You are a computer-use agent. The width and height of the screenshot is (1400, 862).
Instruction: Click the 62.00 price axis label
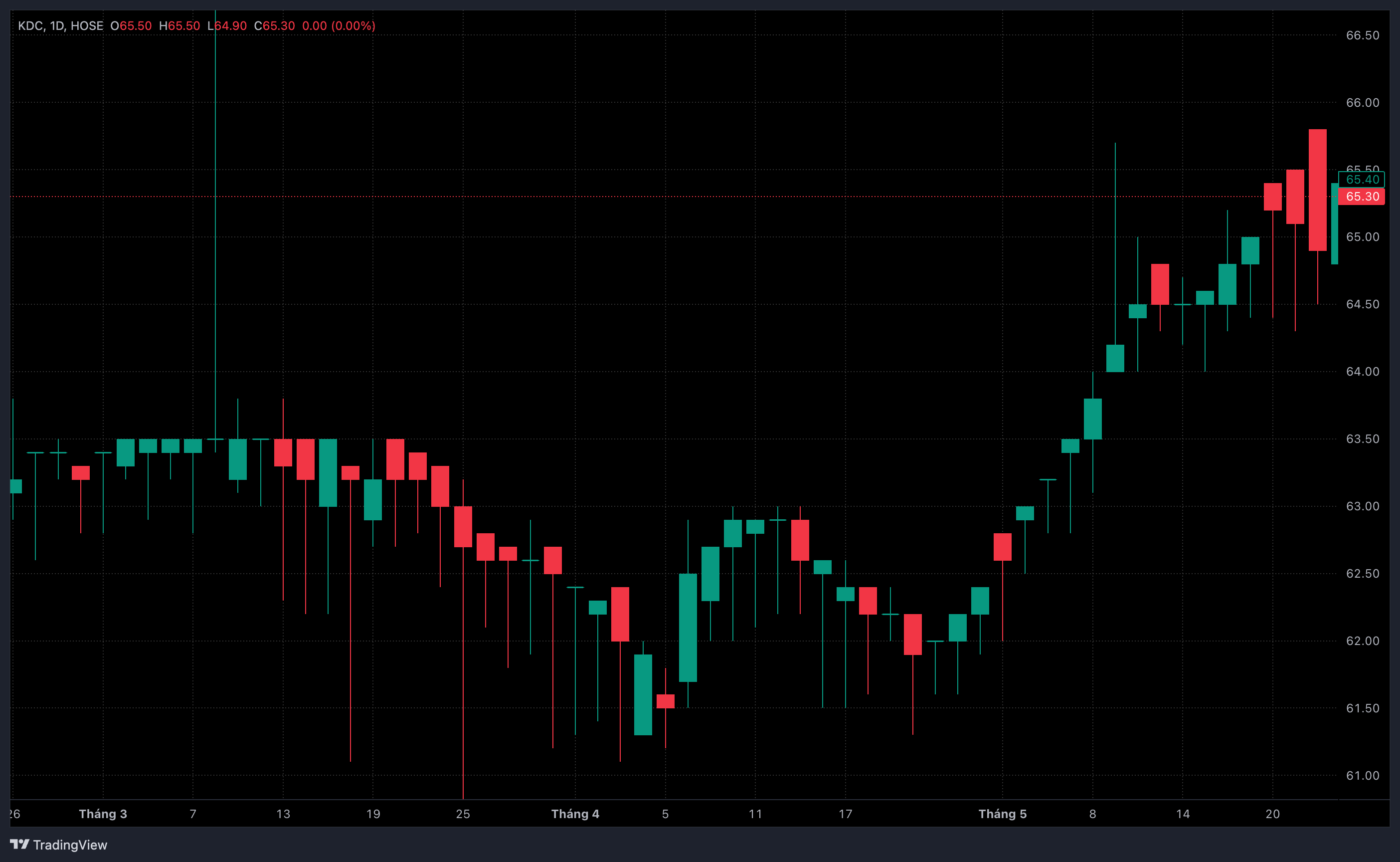pyautogui.click(x=1363, y=641)
